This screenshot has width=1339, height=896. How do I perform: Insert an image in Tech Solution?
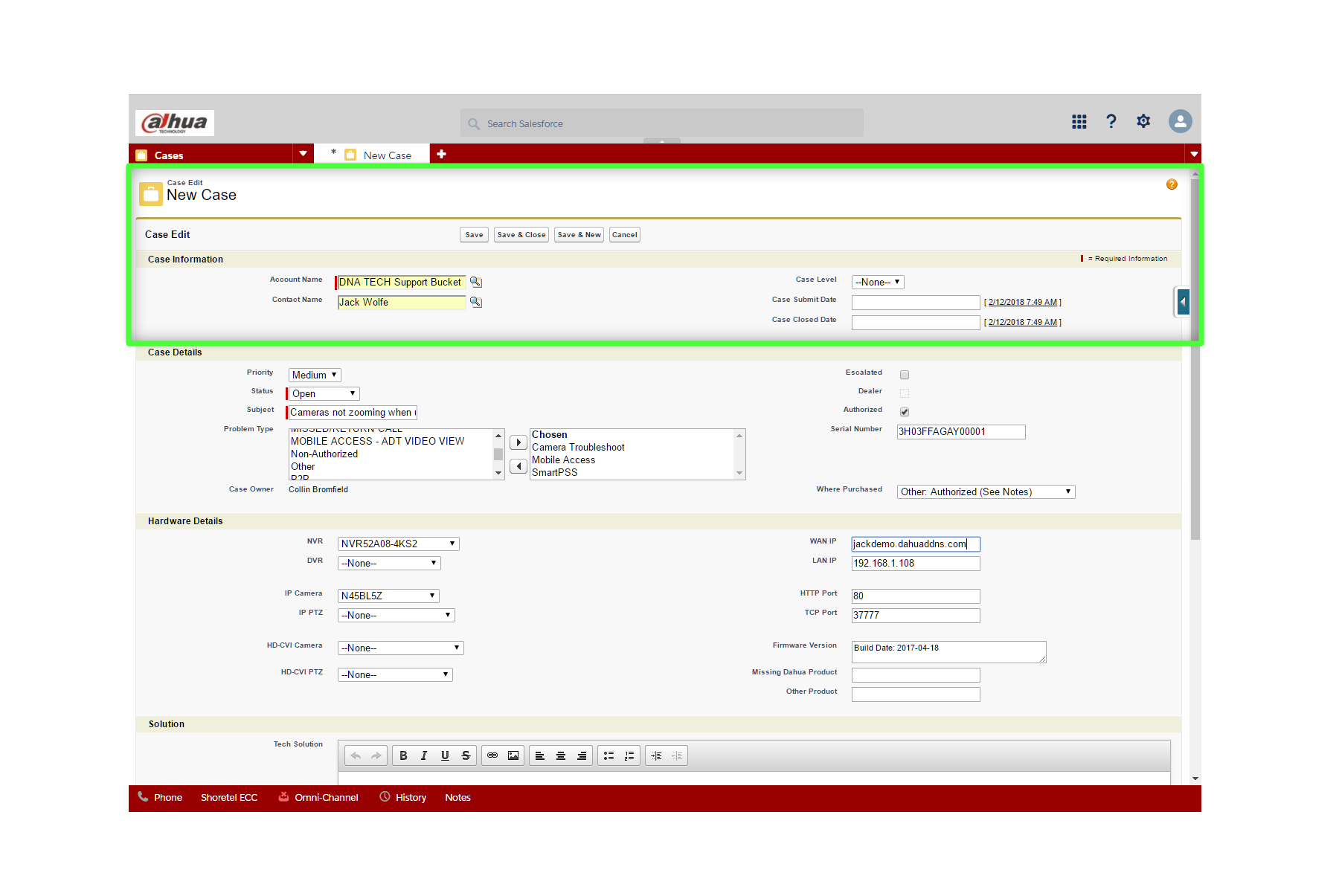click(x=513, y=755)
